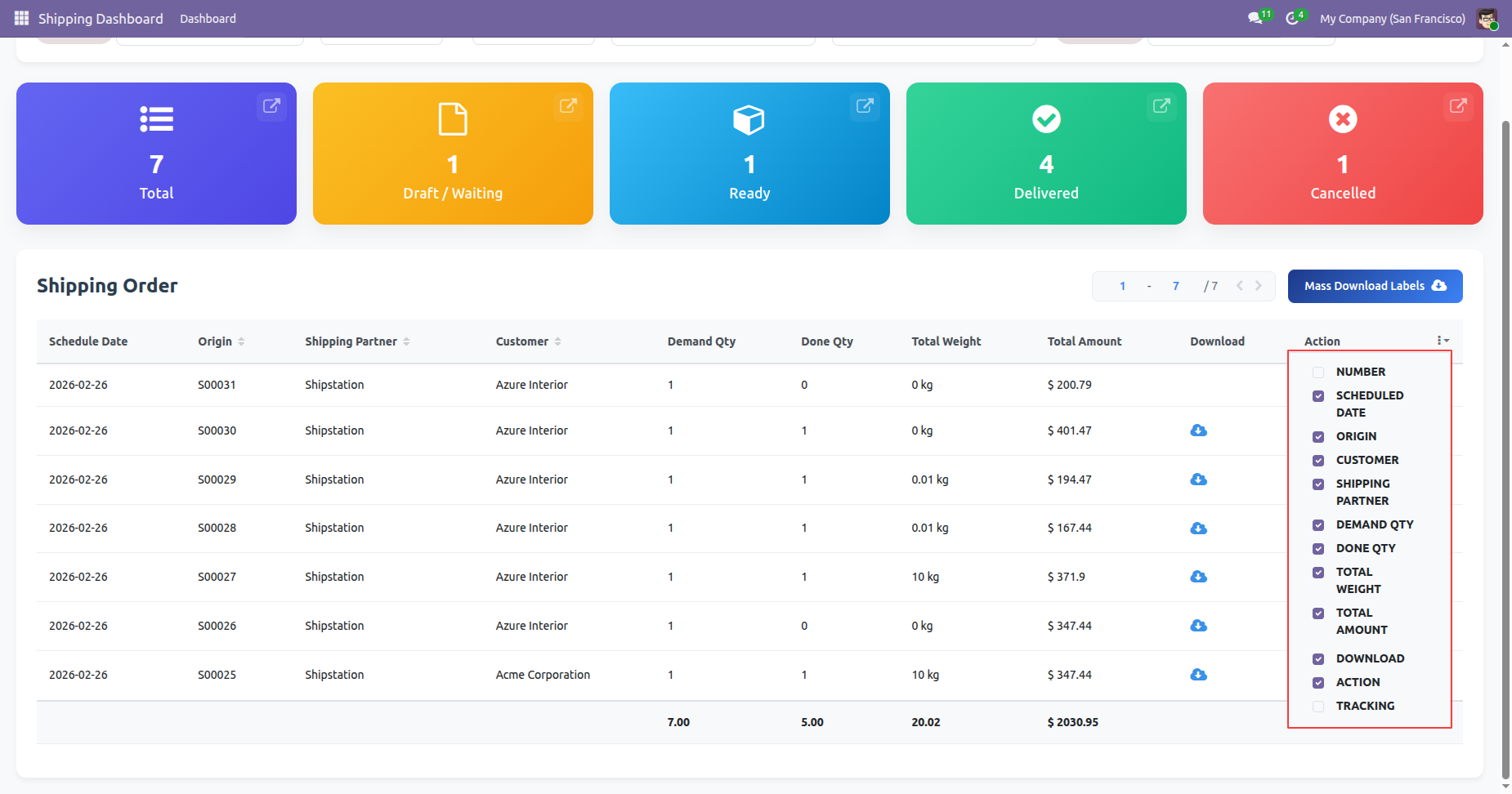1512x794 pixels.
Task: Click the user avatar icon
Action: click(x=1487, y=18)
